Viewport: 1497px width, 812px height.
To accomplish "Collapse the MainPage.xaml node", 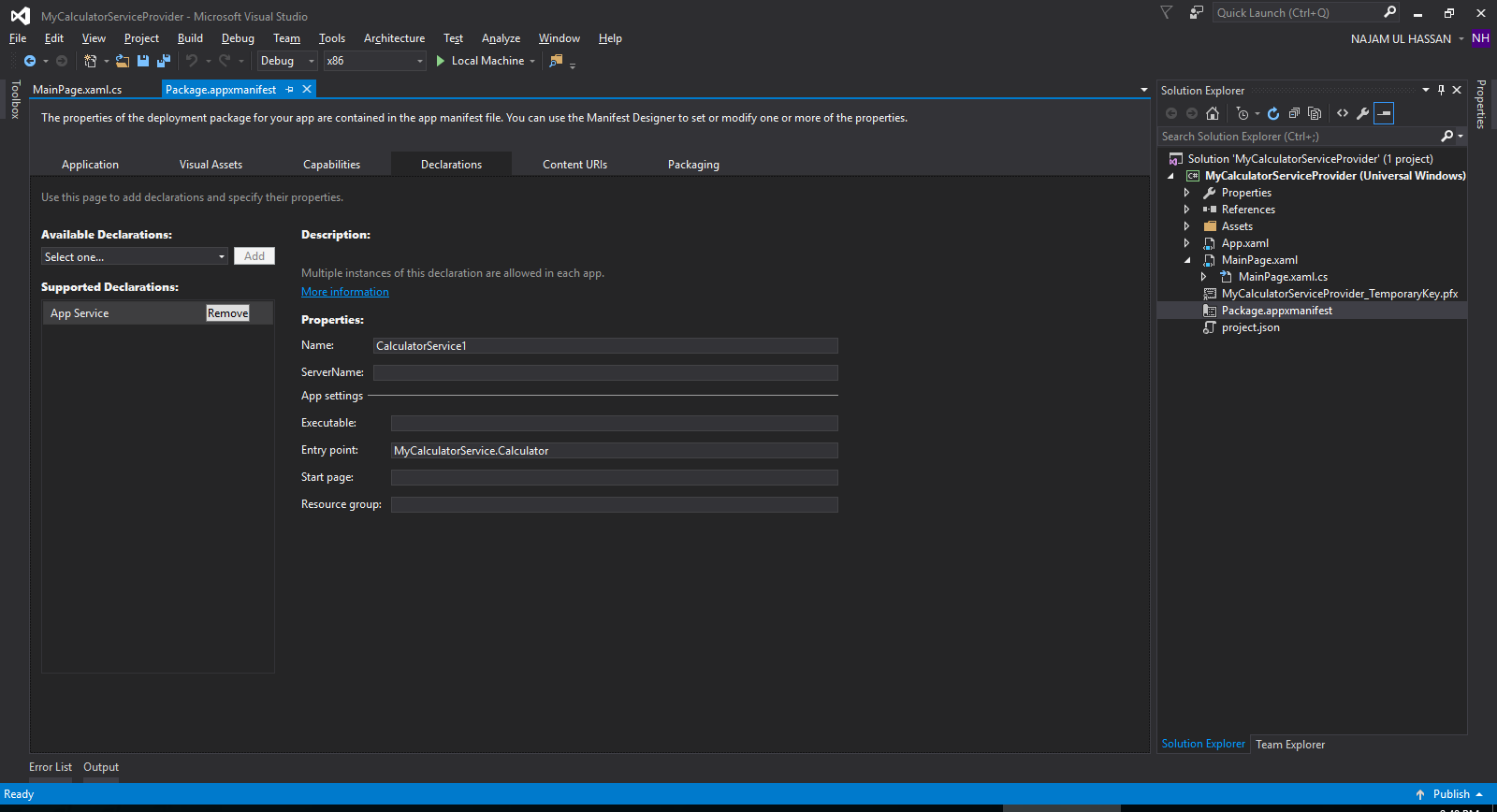I will (1187, 260).
